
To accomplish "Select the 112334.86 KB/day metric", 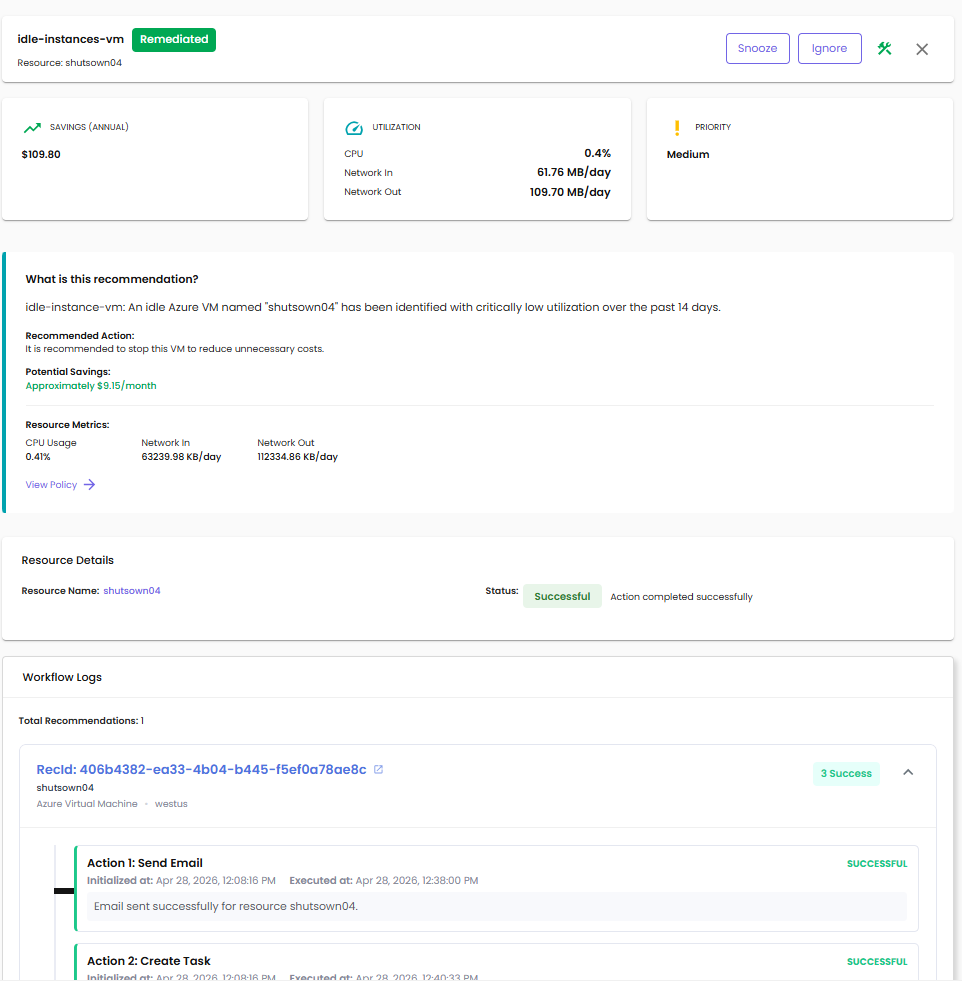I will tap(297, 456).
